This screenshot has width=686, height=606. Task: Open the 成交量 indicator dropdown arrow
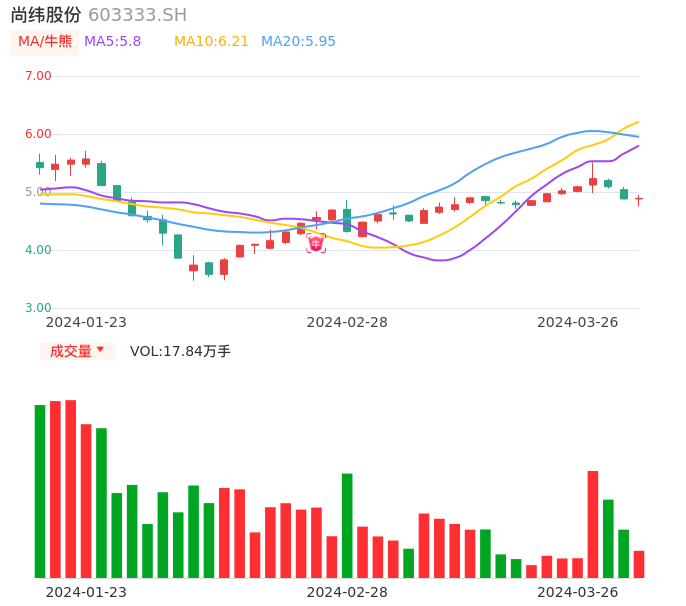100,350
